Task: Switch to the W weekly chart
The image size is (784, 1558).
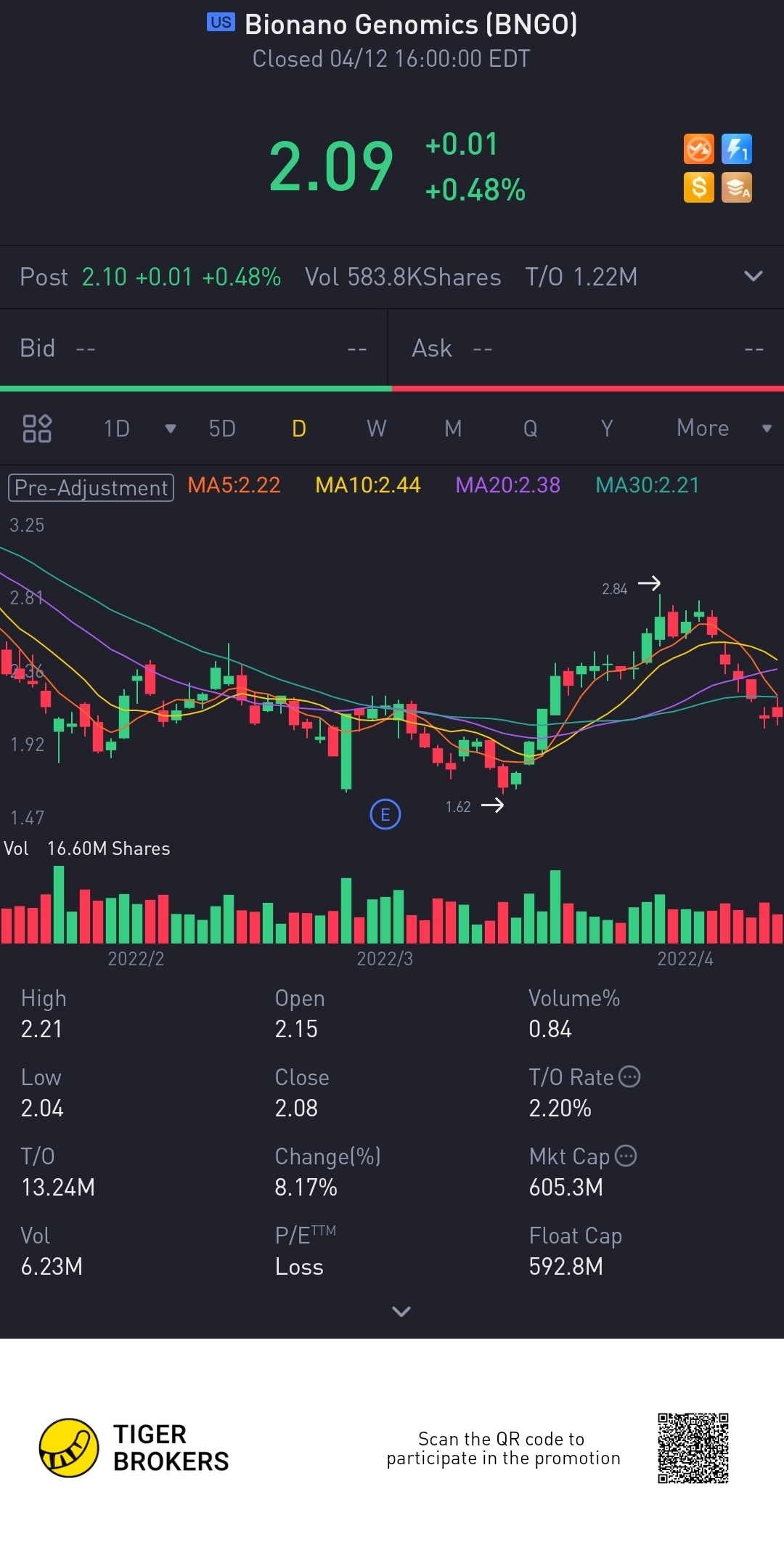Action: [x=377, y=429]
